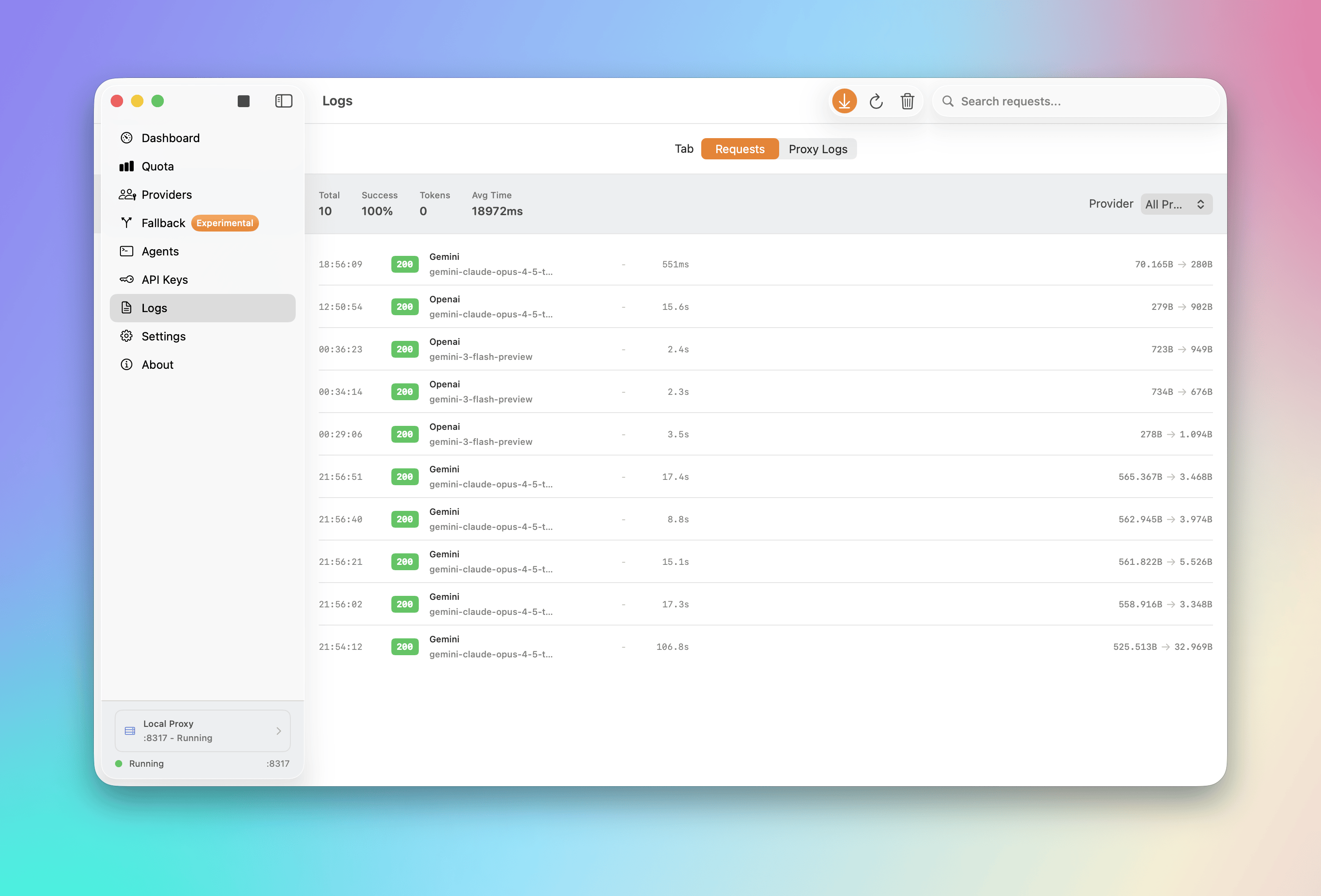Toggle the sidebar visibility icon

tap(283, 101)
